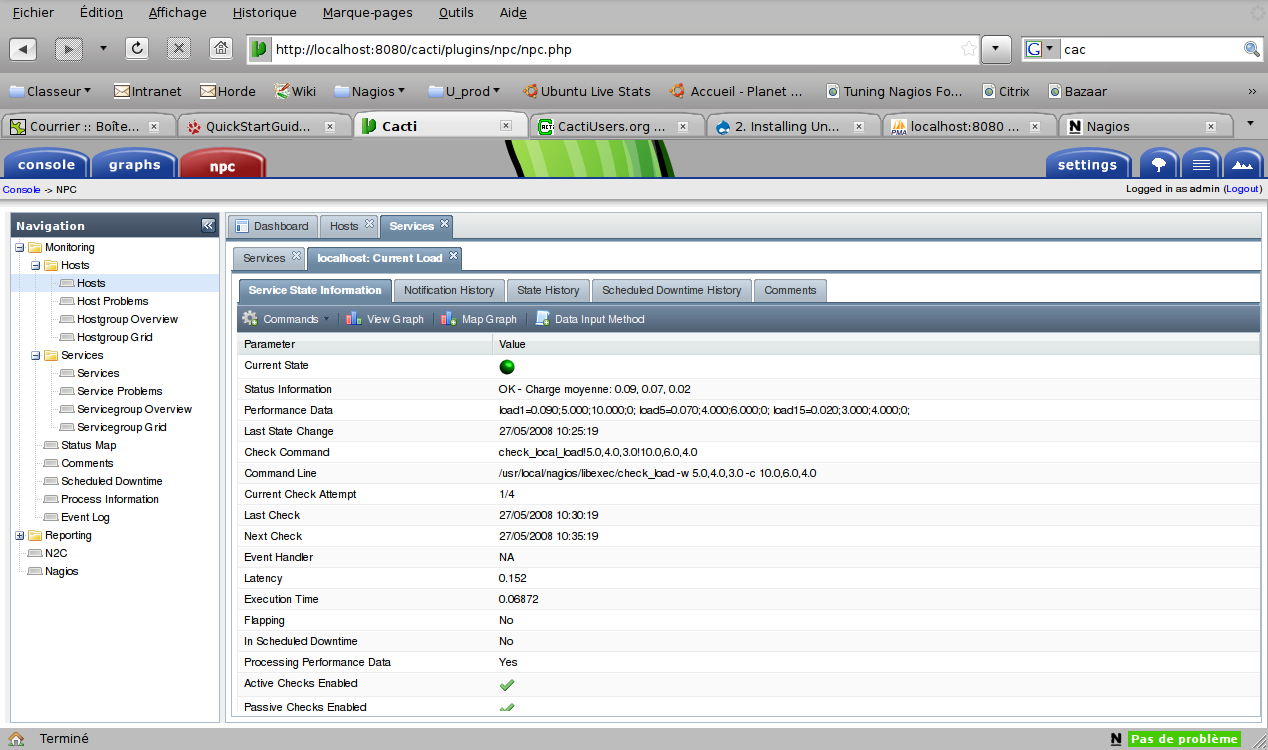Image resolution: width=1268 pixels, height=750 pixels.
Task: Close the localhost: Current Load tab
Action: coord(453,257)
